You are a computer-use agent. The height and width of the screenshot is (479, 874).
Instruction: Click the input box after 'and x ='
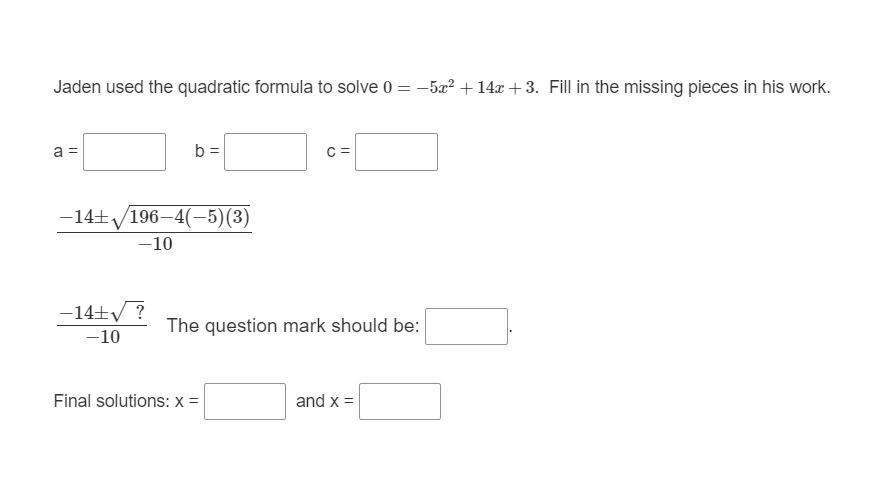400,401
